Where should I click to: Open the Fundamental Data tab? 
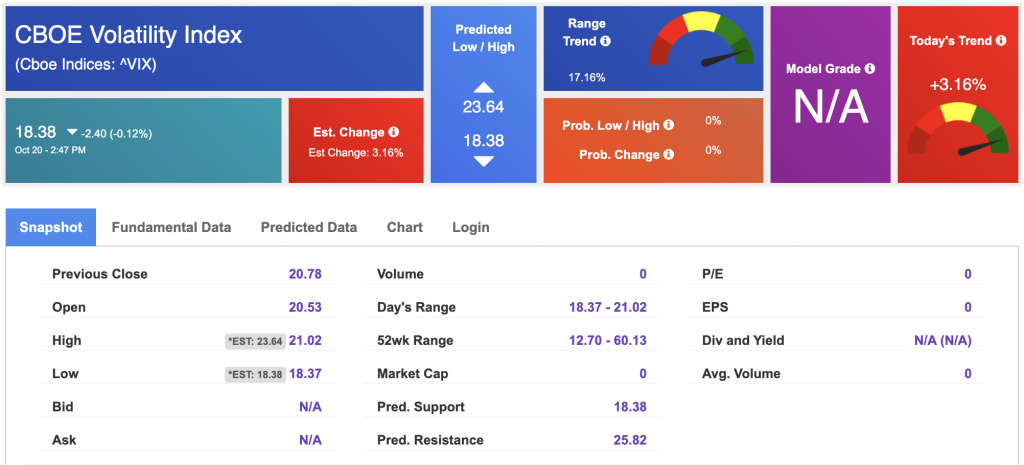(x=171, y=227)
